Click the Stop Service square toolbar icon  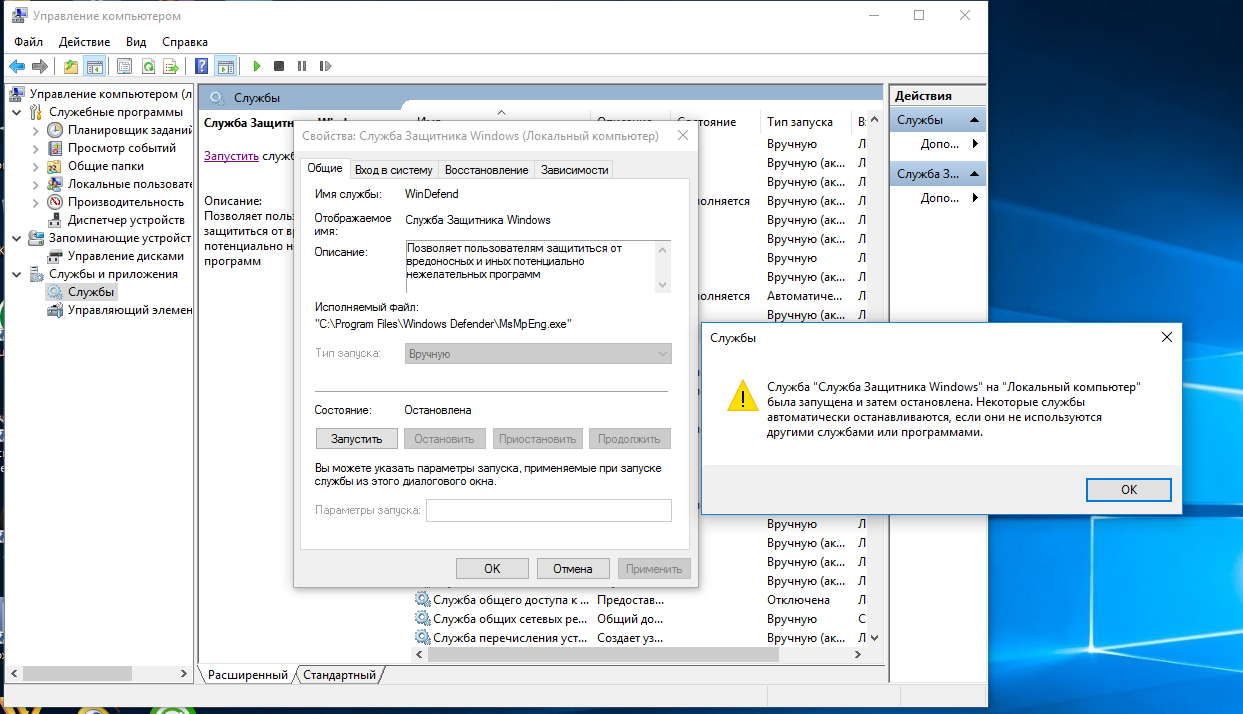click(279, 66)
